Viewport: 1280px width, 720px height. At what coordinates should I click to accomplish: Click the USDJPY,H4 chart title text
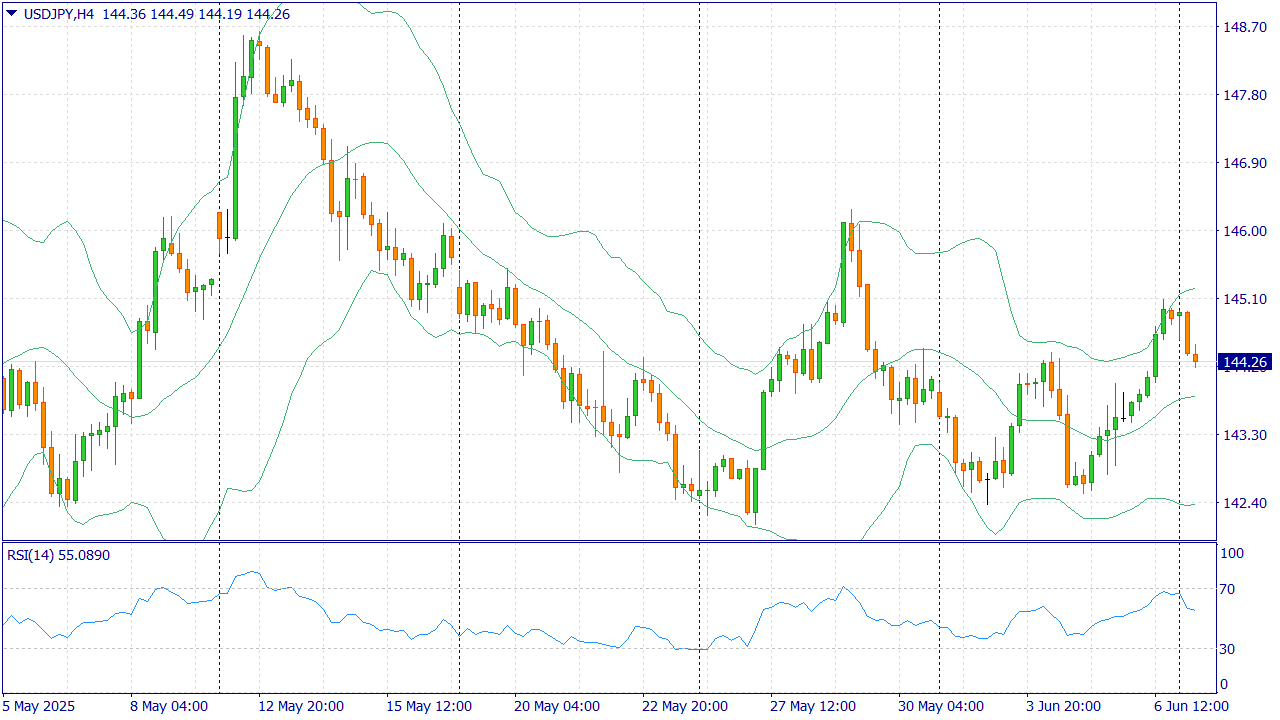[x=58, y=14]
